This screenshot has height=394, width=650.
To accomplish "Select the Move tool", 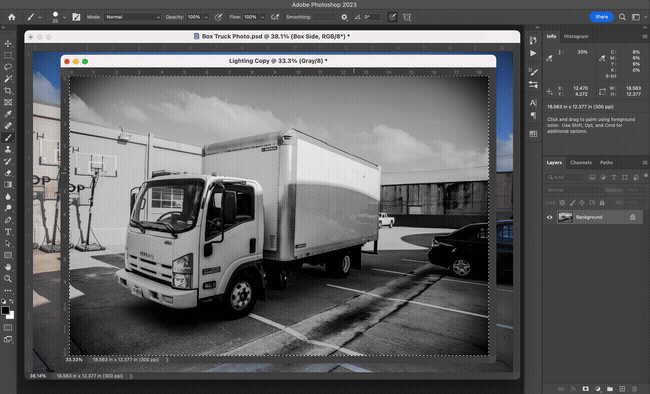I will coord(8,44).
